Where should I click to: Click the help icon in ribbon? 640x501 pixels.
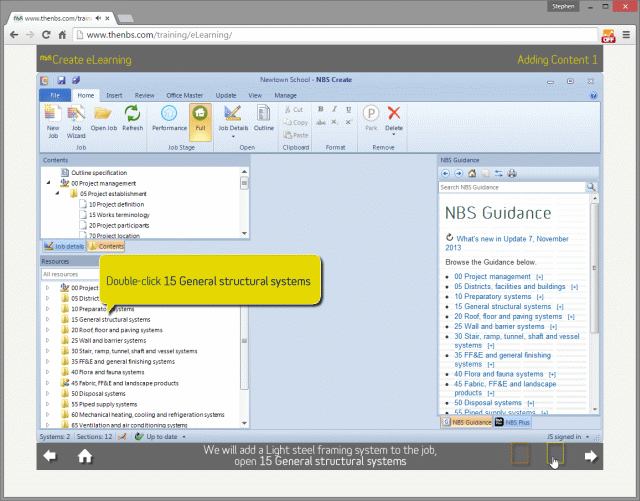click(593, 96)
